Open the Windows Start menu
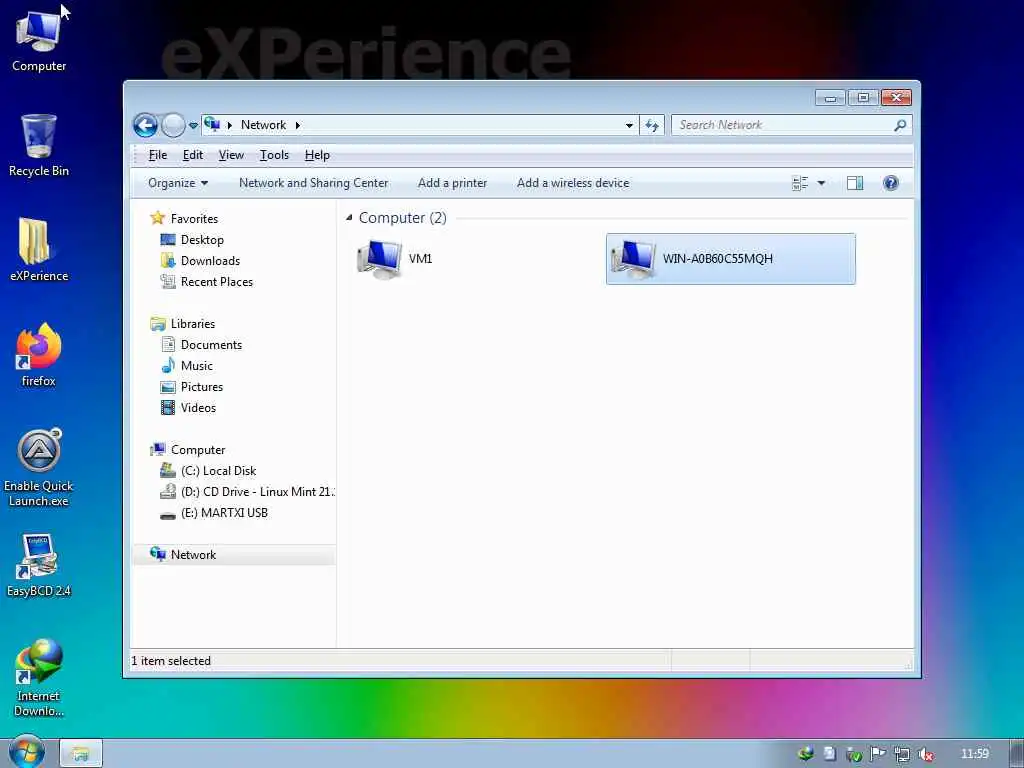The image size is (1024, 768). coord(26,752)
